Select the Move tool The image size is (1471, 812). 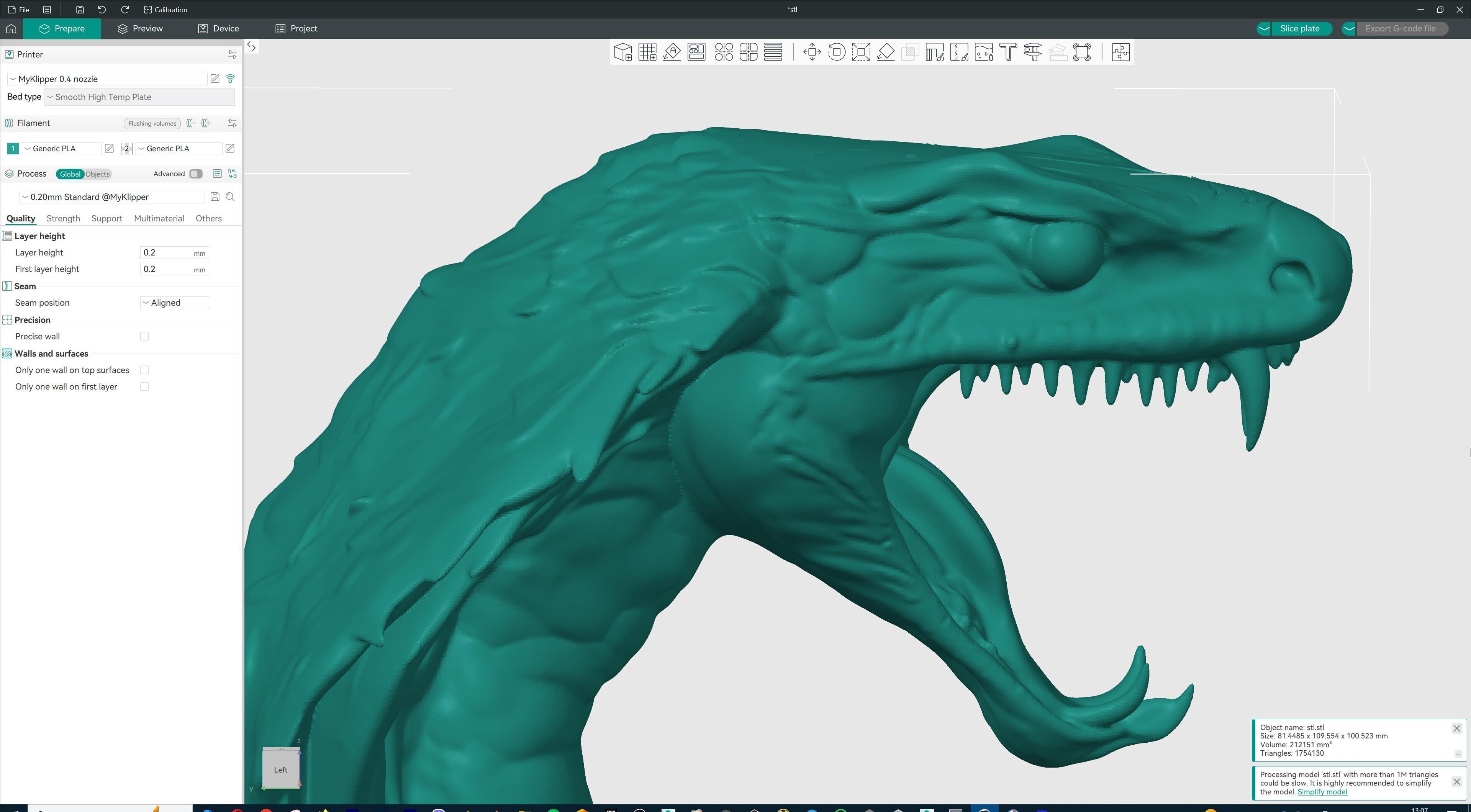click(x=812, y=52)
